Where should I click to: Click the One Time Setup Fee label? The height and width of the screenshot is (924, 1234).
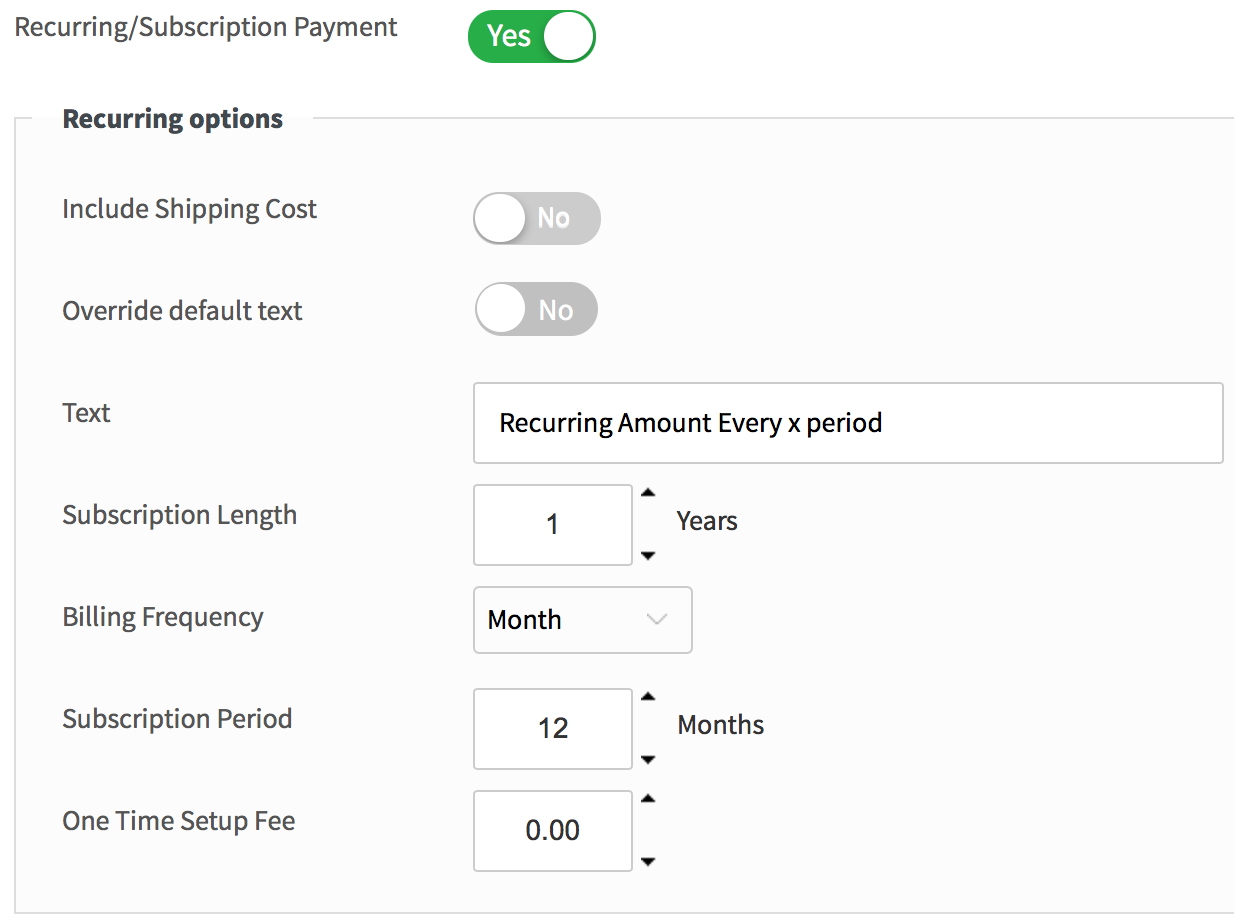(179, 821)
